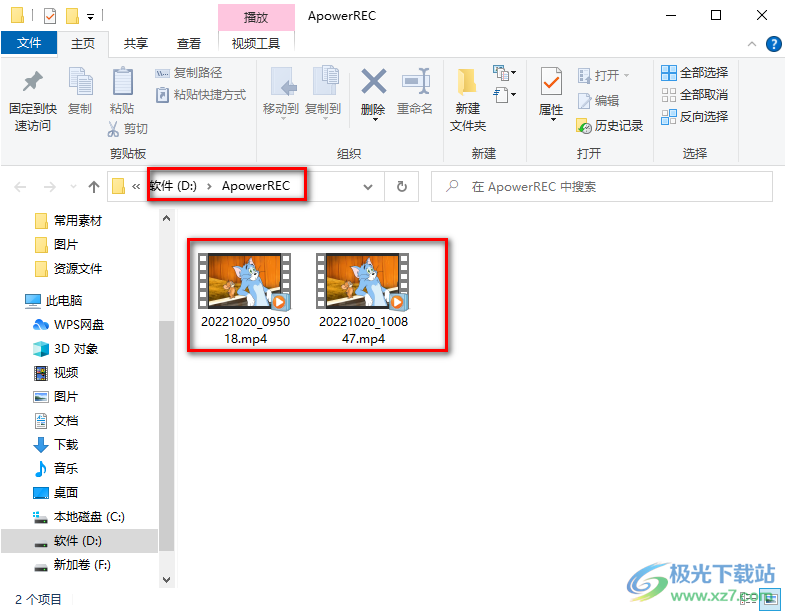Screen dimensions: 786x612
Task: Click sidebar scrollbar down arrow
Action: [166, 579]
